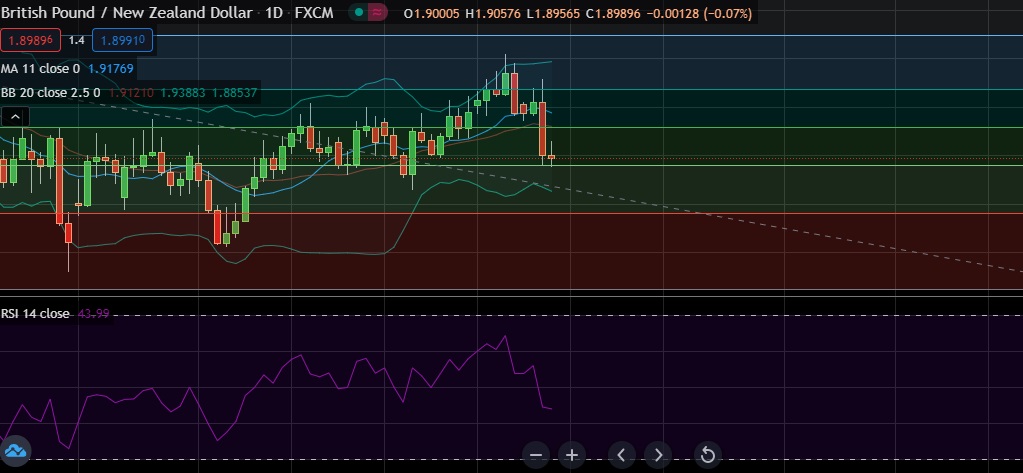Click the 1D interval label
The image size is (1023, 473).
point(271,13)
